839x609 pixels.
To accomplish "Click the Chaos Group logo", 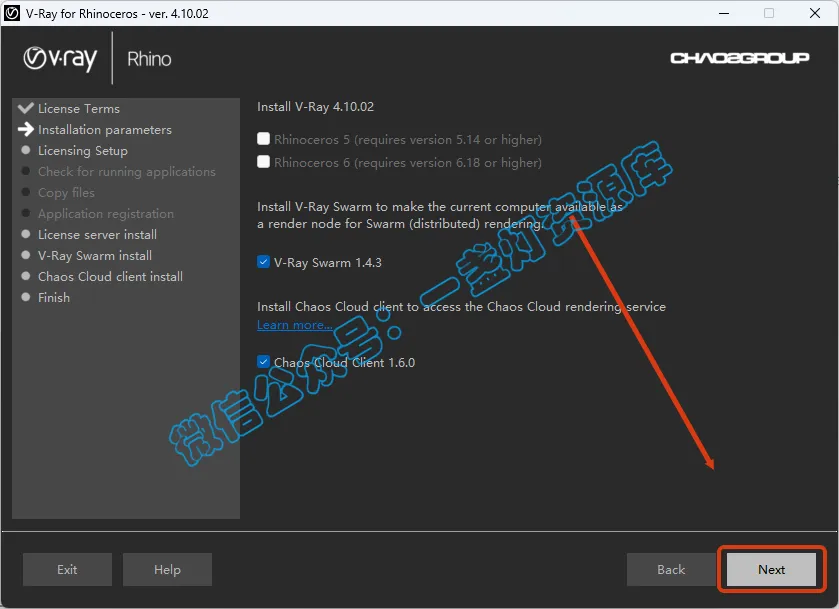I will pyautogui.click(x=739, y=58).
